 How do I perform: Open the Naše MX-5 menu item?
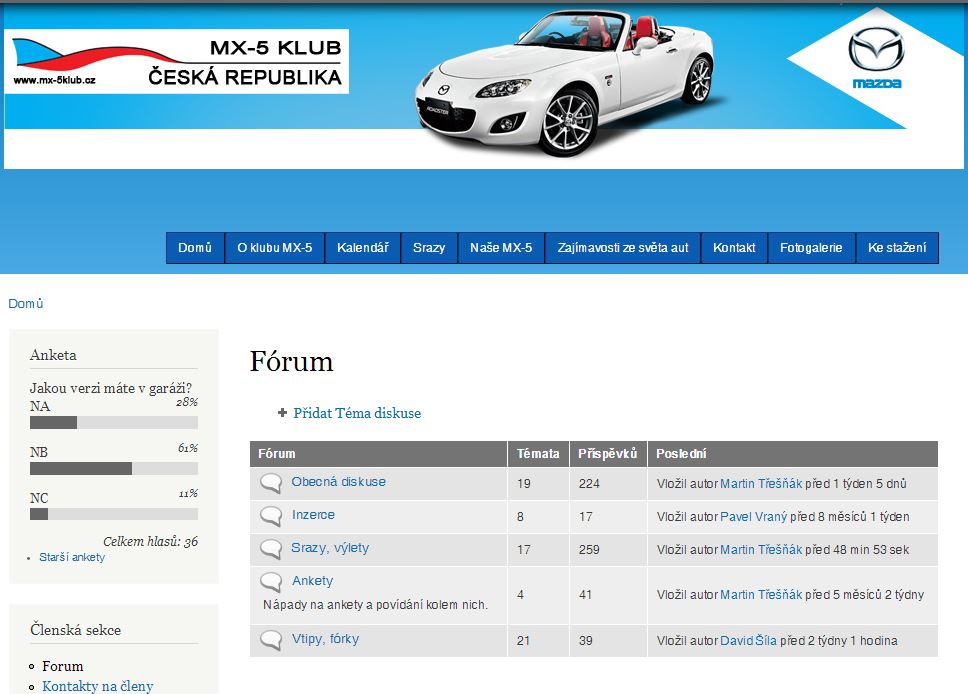click(501, 248)
